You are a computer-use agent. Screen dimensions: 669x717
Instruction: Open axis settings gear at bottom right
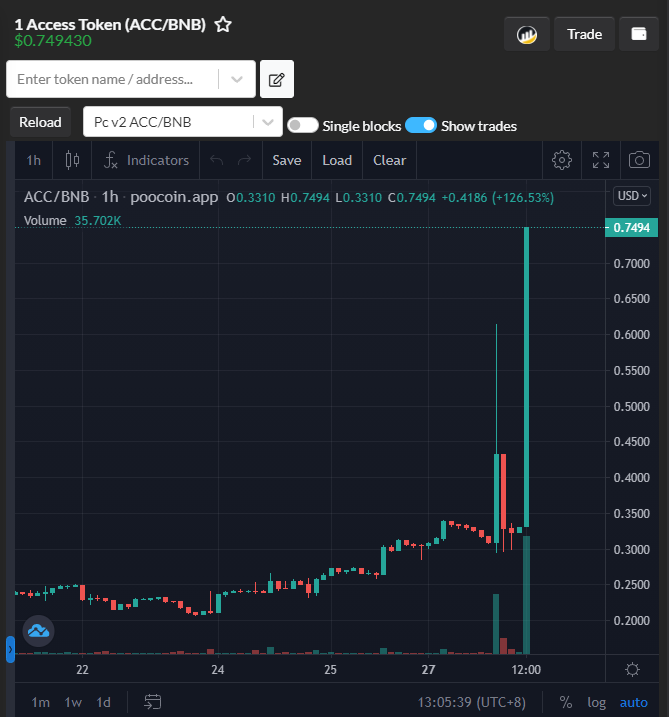click(632, 669)
